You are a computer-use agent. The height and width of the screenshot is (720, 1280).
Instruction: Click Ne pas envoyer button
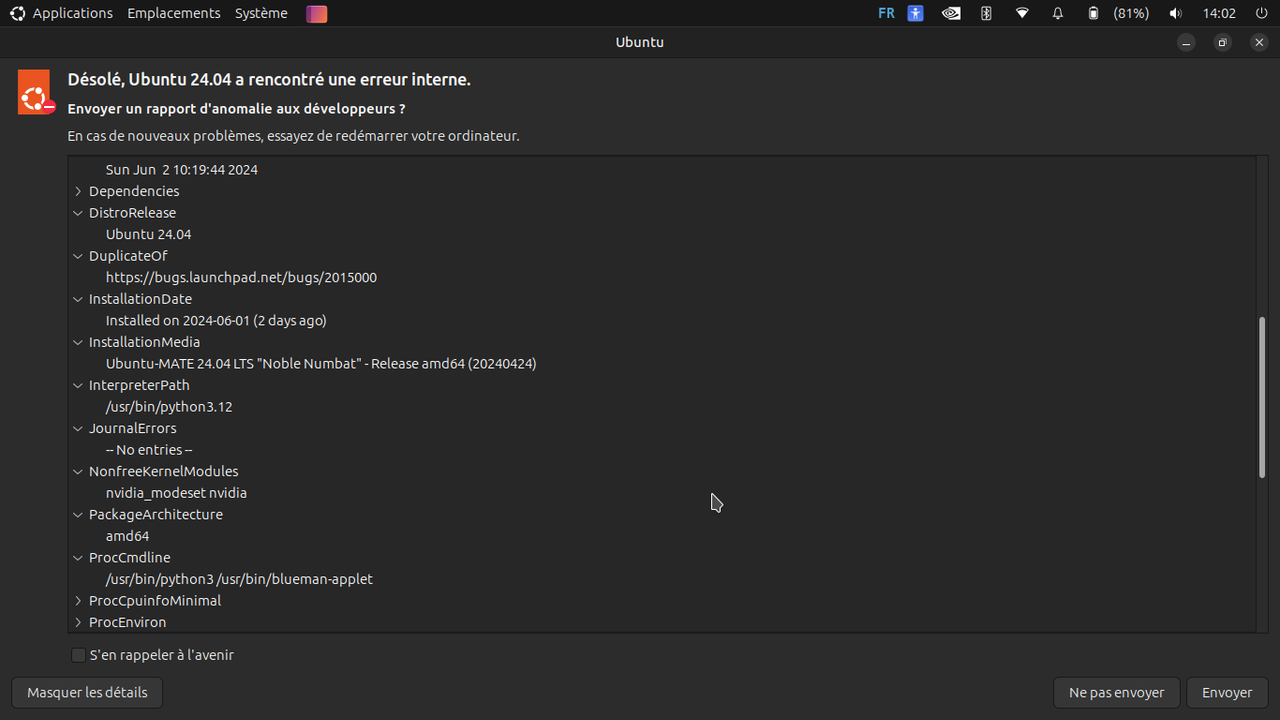click(x=1116, y=692)
